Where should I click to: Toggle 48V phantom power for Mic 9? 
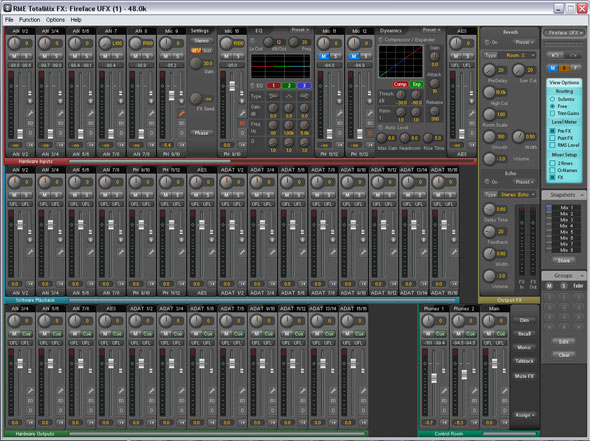(196, 50)
